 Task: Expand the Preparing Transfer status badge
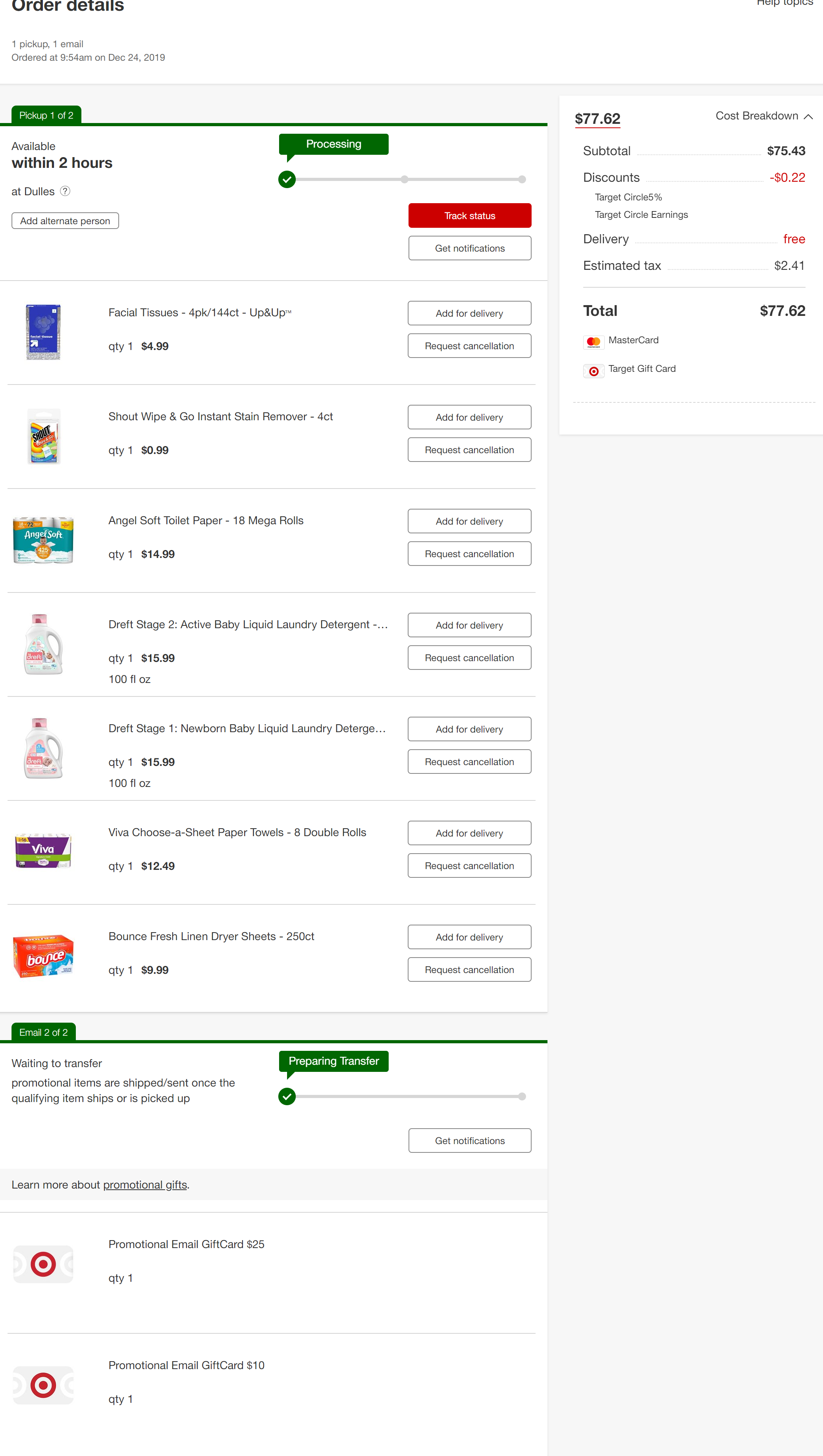coord(333,1061)
